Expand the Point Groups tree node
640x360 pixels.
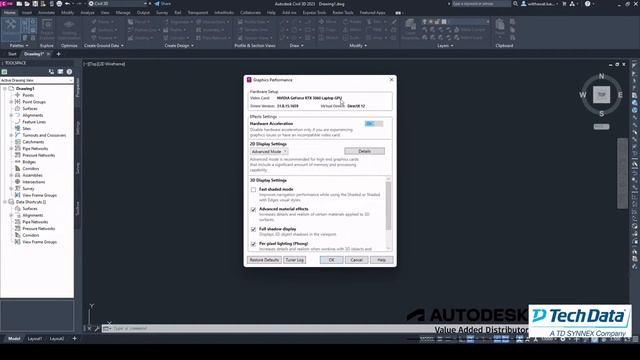point(11,102)
